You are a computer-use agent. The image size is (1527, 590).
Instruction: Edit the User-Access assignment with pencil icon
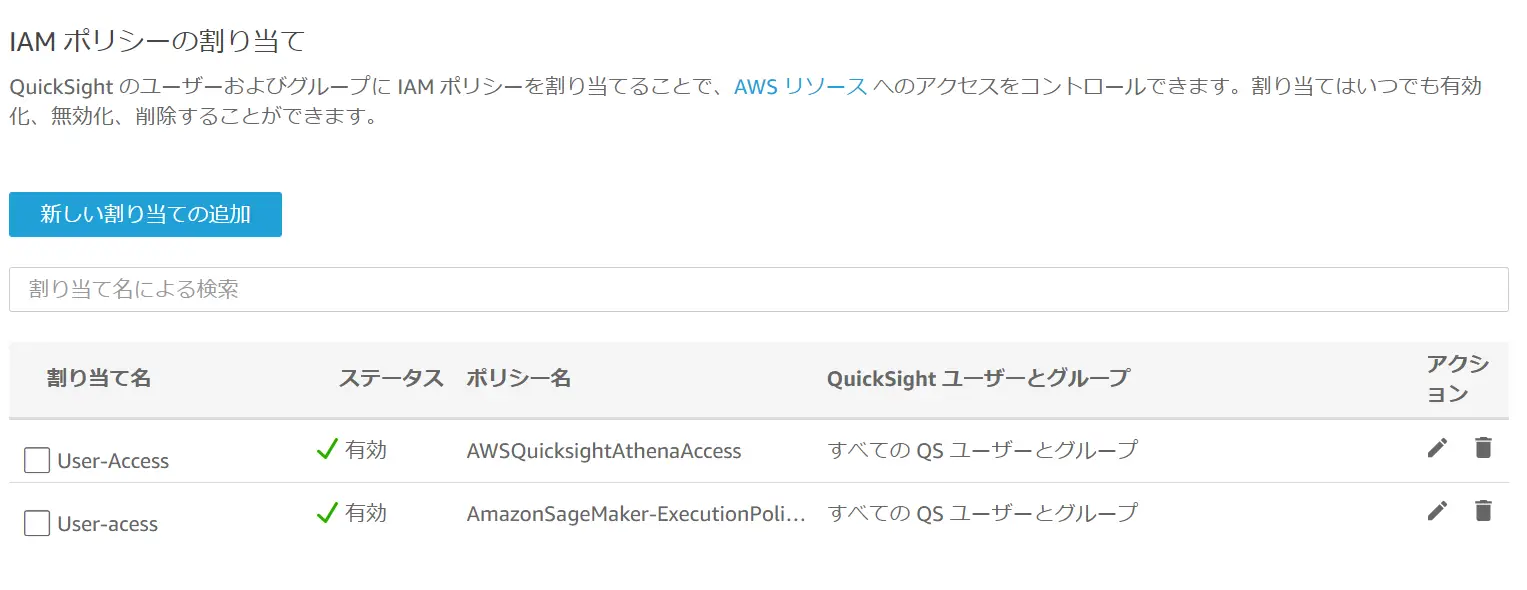[1437, 448]
